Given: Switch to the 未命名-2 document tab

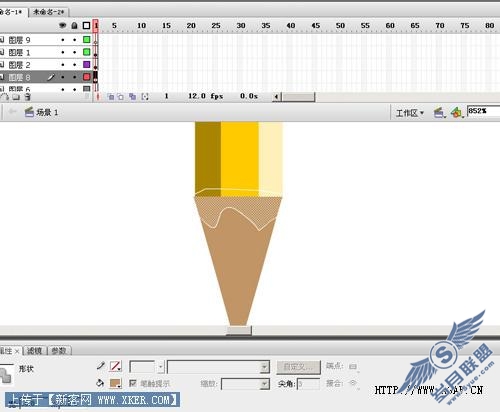Looking at the screenshot, I should point(49,12).
